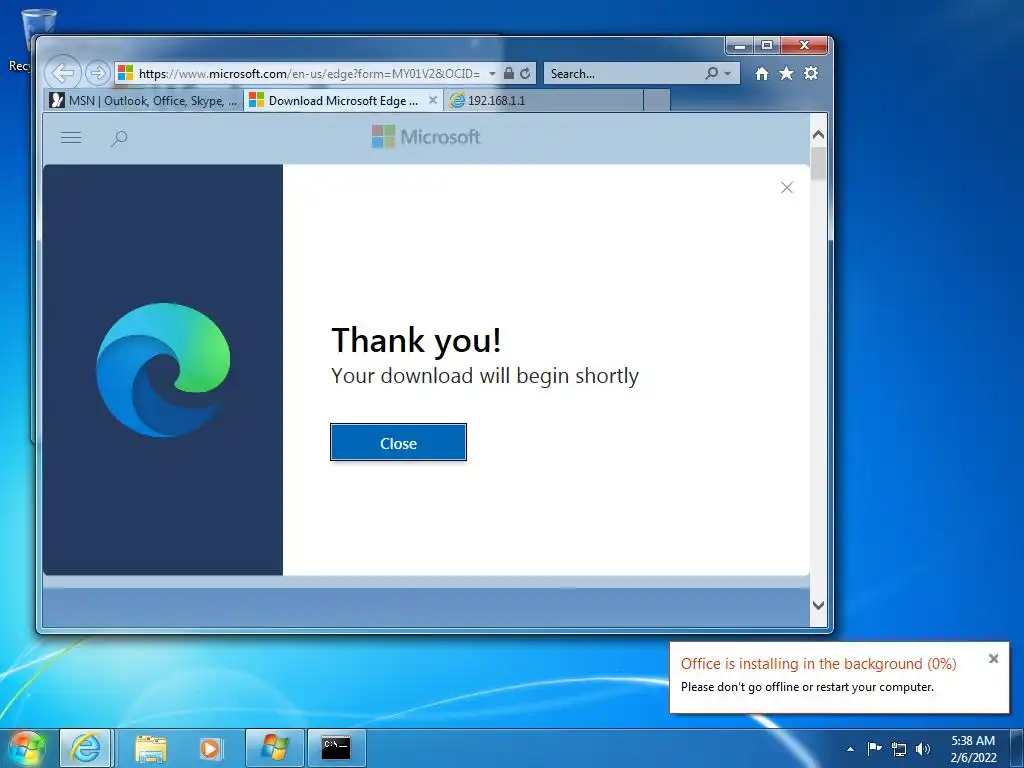1024x768 pixels.
Task: Click the Action Center flag tray icon
Action: coord(874,749)
